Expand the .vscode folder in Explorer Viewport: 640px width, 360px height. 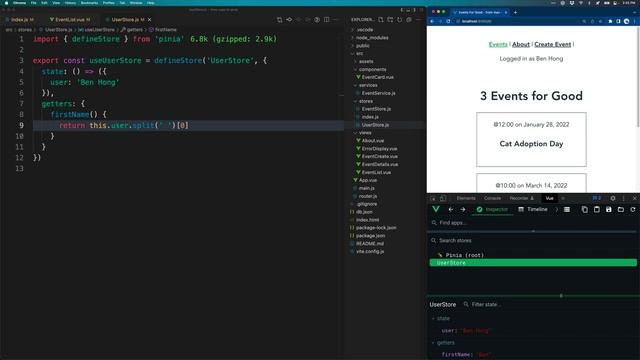click(364, 30)
